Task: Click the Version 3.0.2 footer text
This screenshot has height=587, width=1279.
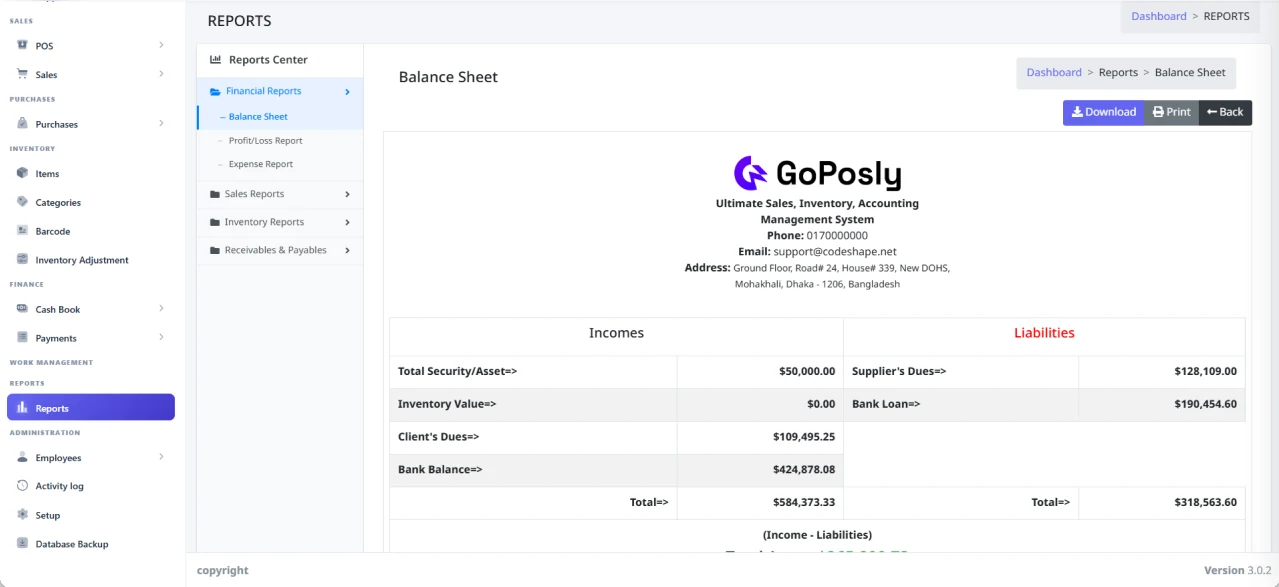Action: [x=1237, y=570]
